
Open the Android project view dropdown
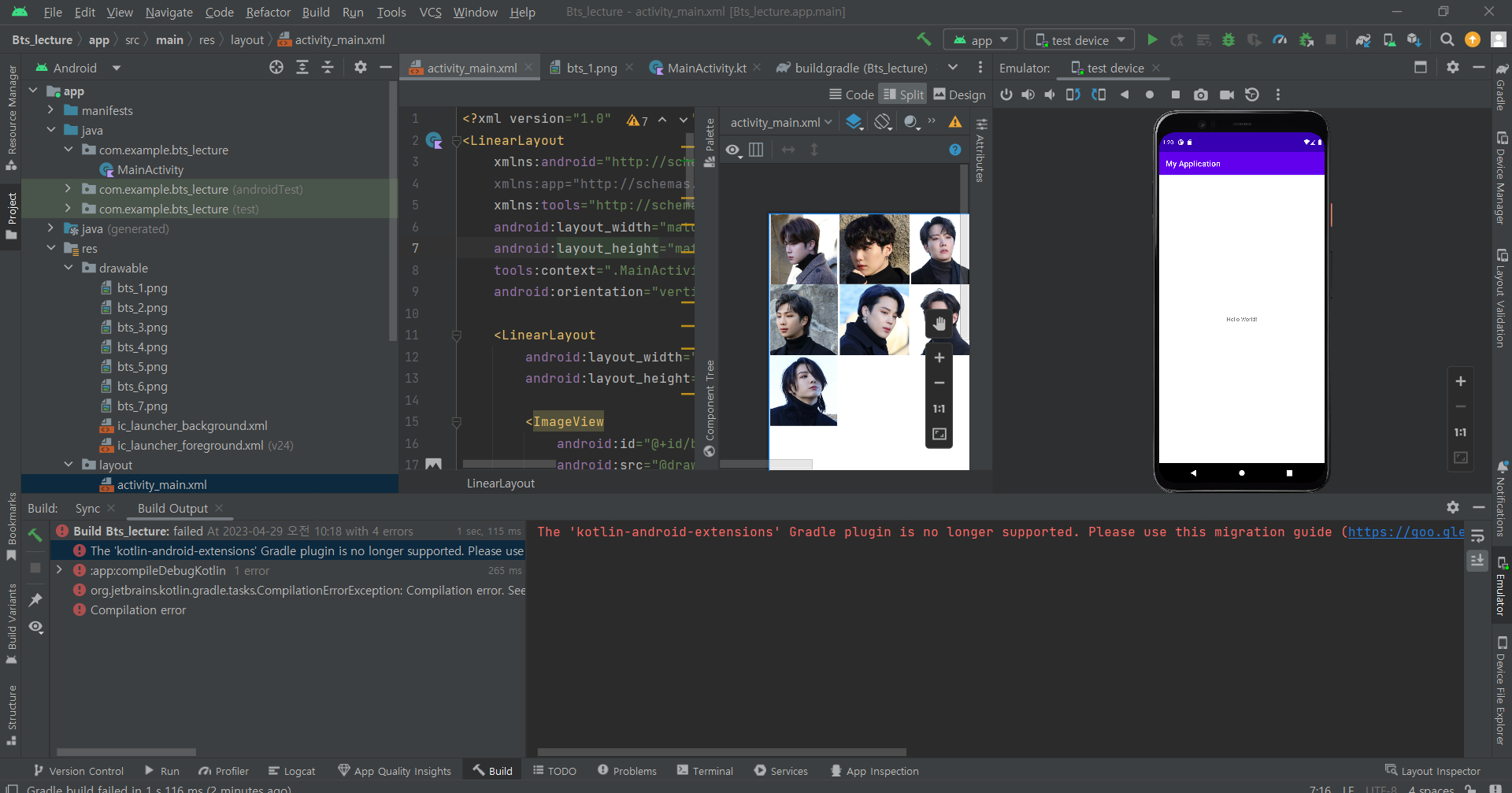click(x=79, y=68)
